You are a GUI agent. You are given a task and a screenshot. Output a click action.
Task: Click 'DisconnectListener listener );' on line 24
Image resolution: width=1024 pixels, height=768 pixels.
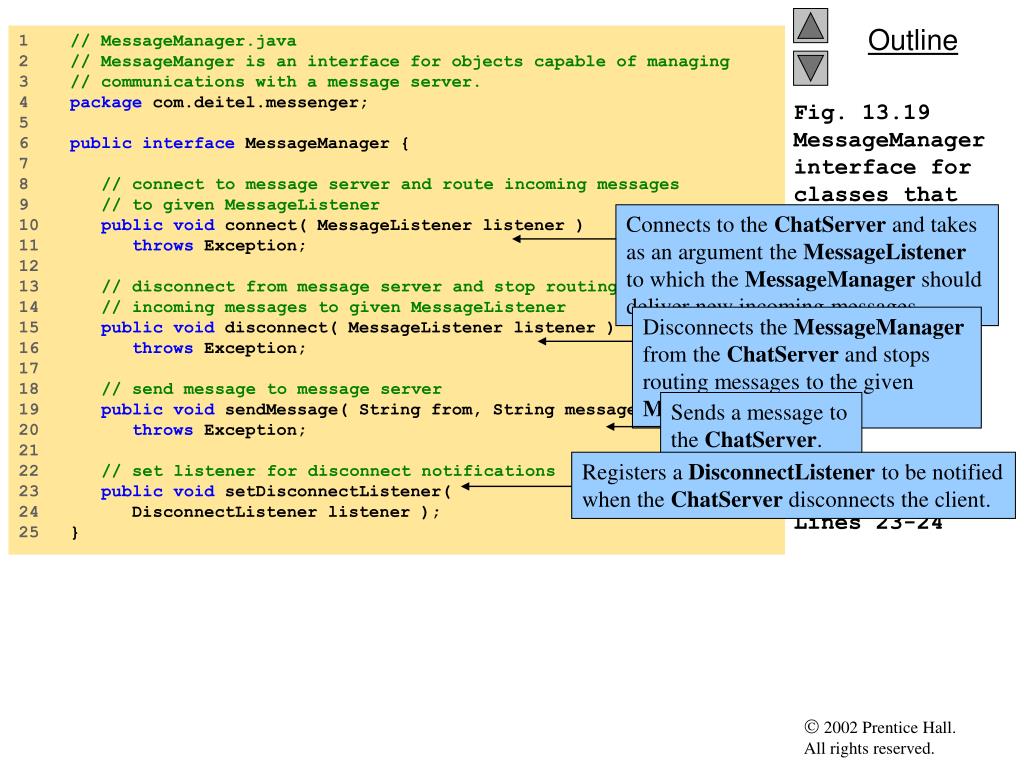(x=286, y=512)
